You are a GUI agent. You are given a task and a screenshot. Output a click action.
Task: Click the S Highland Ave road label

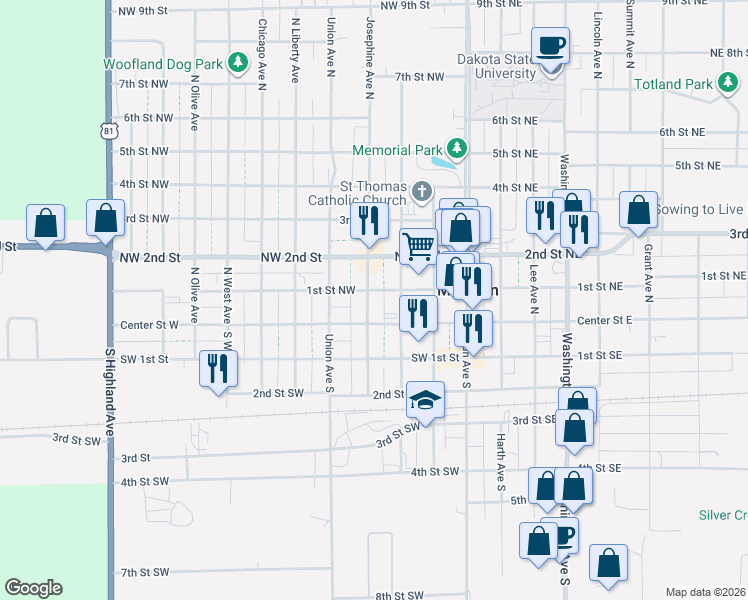(x=110, y=392)
